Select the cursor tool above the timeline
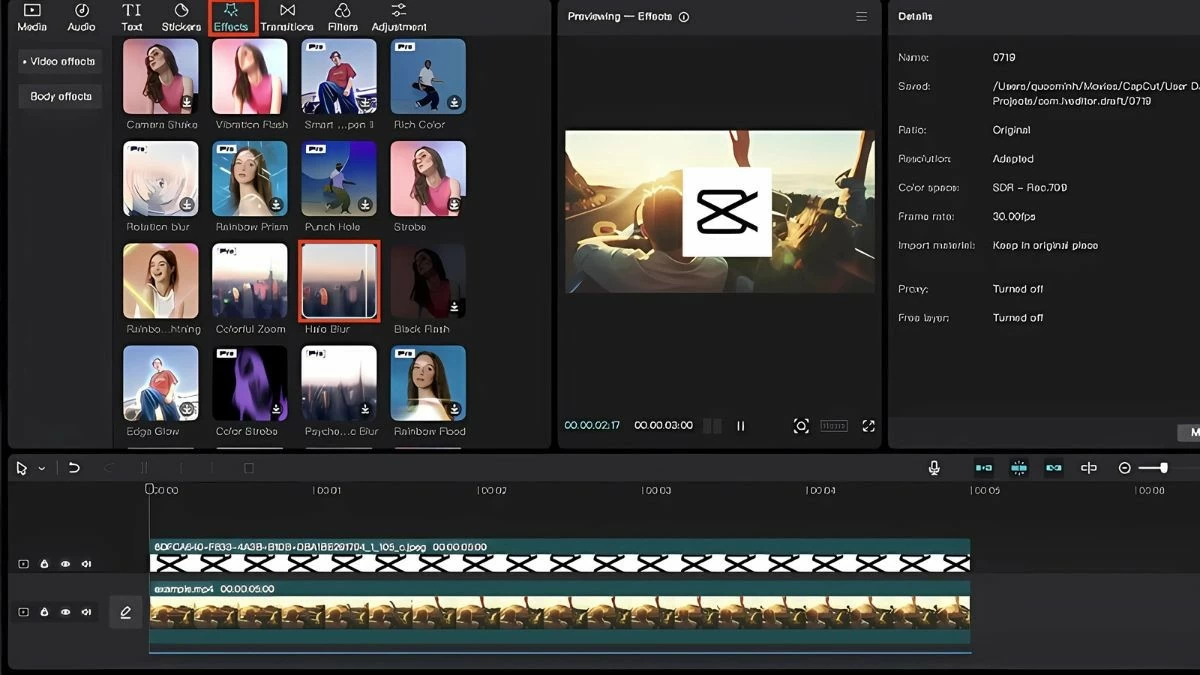Image resolution: width=1200 pixels, height=675 pixels. [22, 467]
